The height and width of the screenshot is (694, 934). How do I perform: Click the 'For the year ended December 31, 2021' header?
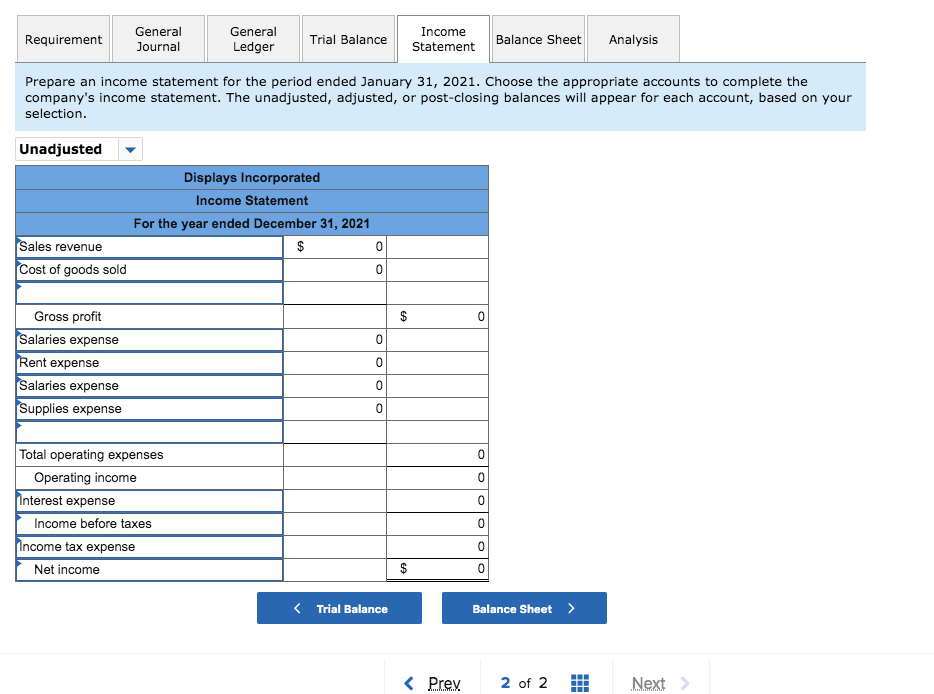click(252, 223)
